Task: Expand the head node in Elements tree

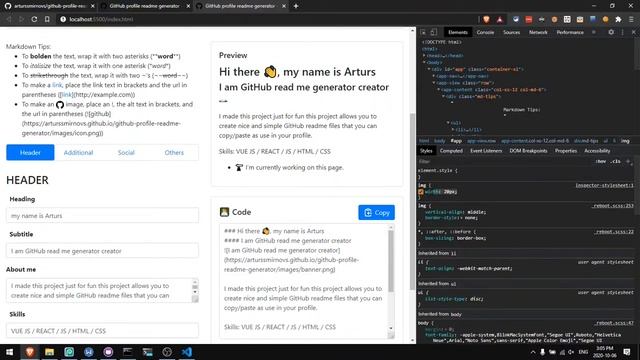Action: pos(424,56)
